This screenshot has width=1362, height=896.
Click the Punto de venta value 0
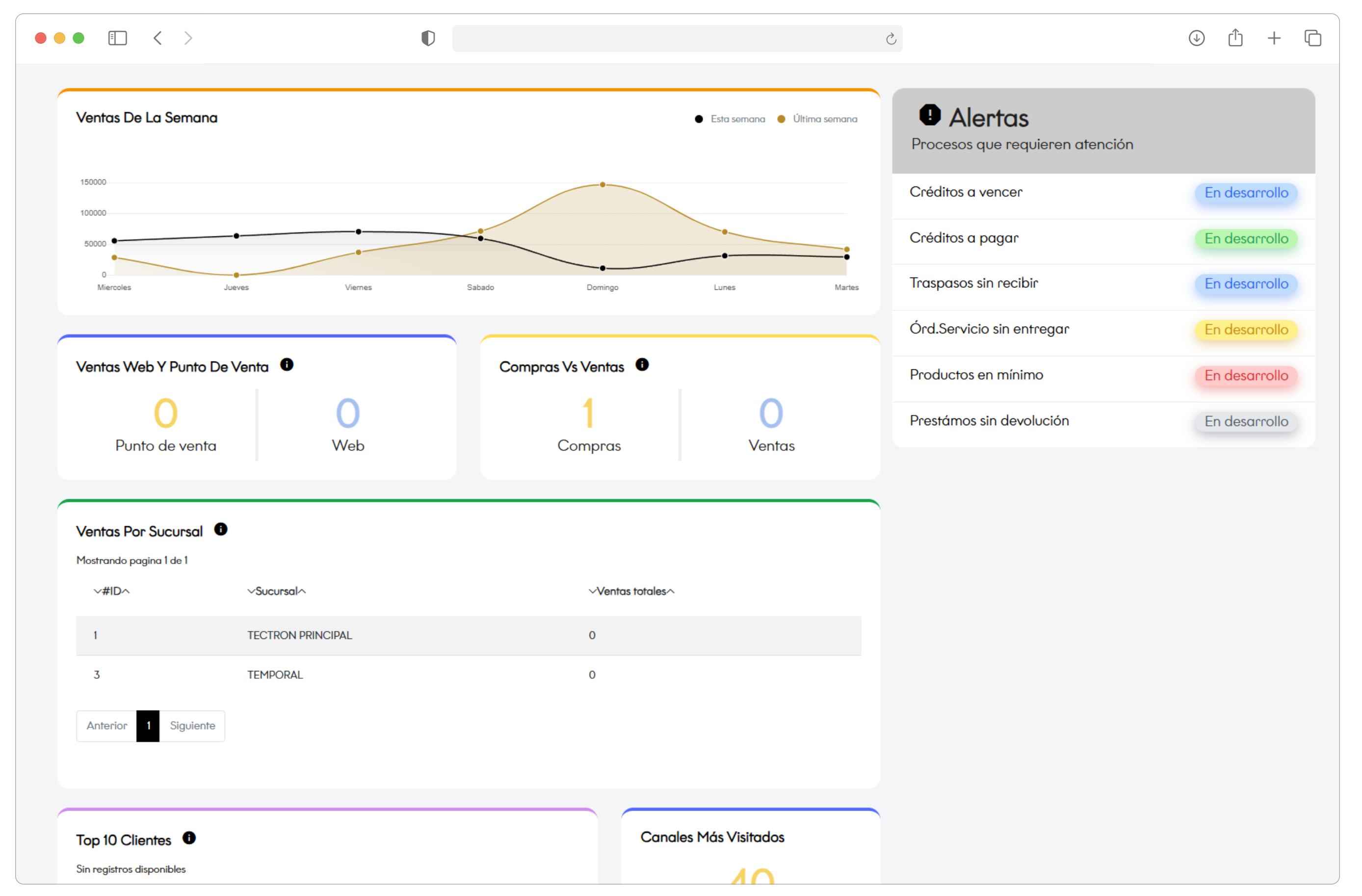pos(166,413)
